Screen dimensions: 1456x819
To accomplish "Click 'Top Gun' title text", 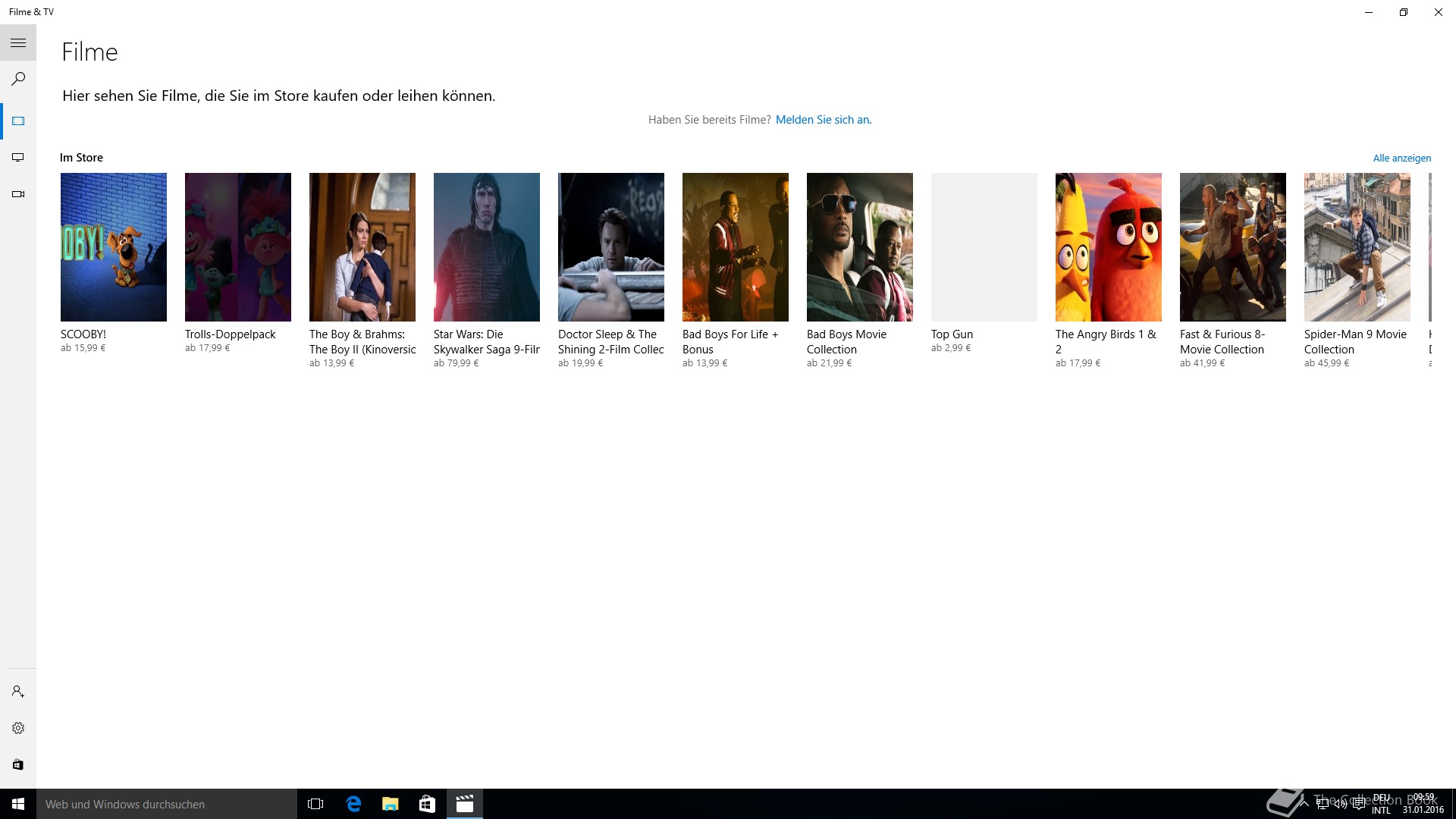I will coord(952,334).
